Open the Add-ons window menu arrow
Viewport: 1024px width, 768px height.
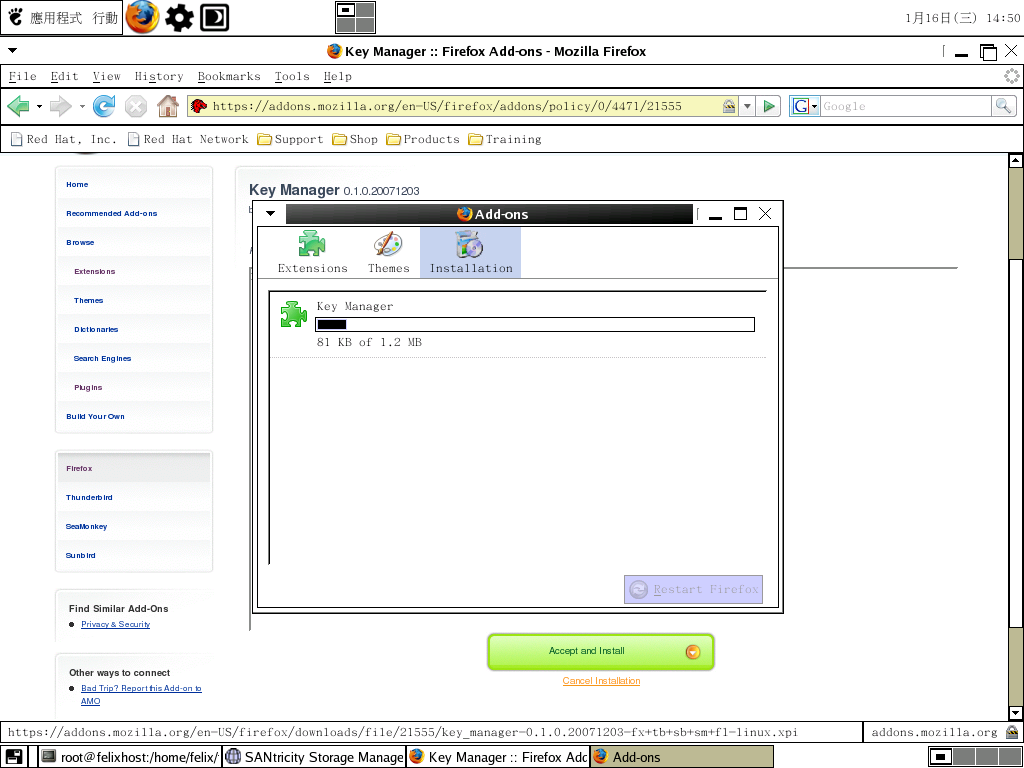point(270,214)
